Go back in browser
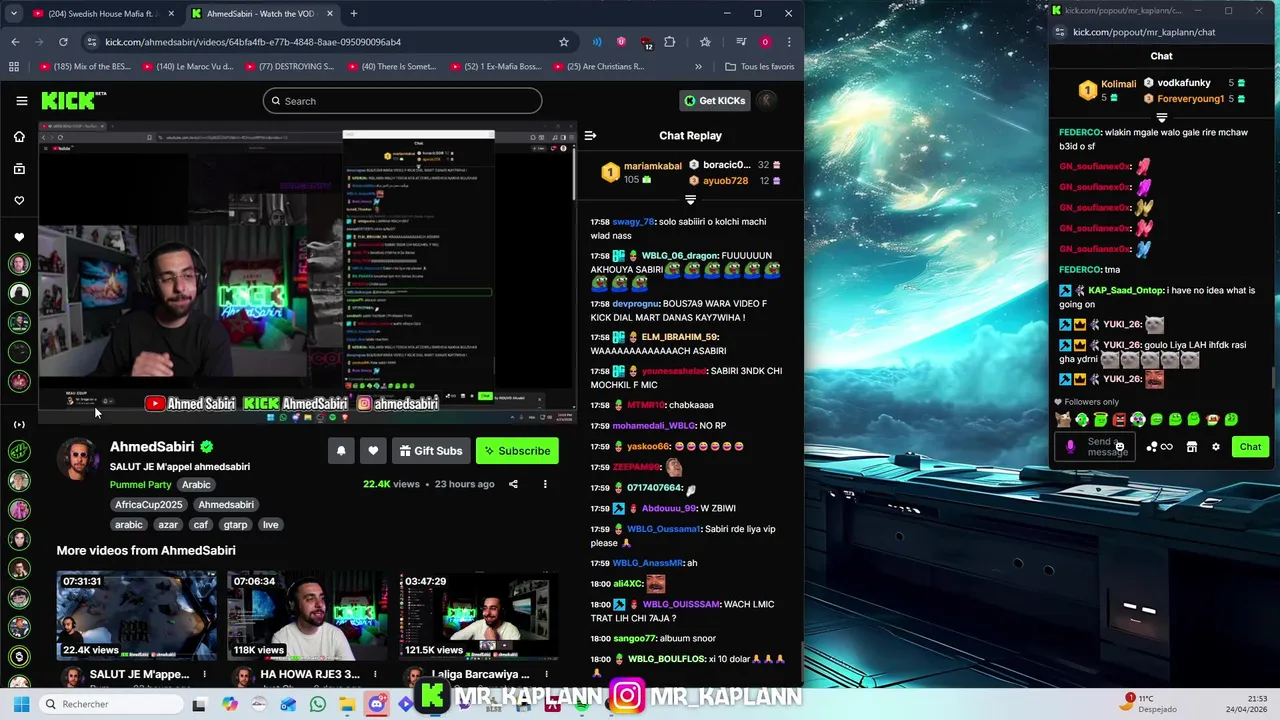This screenshot has height=720, width=1280. 15,42
